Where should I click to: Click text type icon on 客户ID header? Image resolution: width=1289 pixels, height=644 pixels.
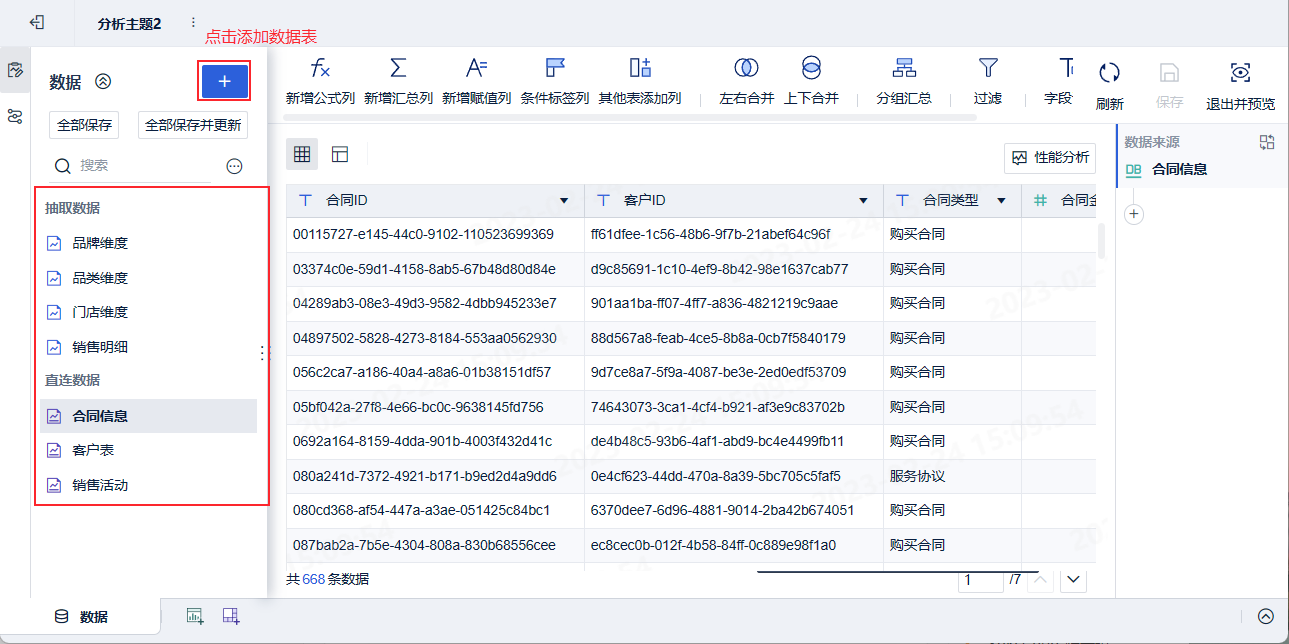tap(603, 201)
